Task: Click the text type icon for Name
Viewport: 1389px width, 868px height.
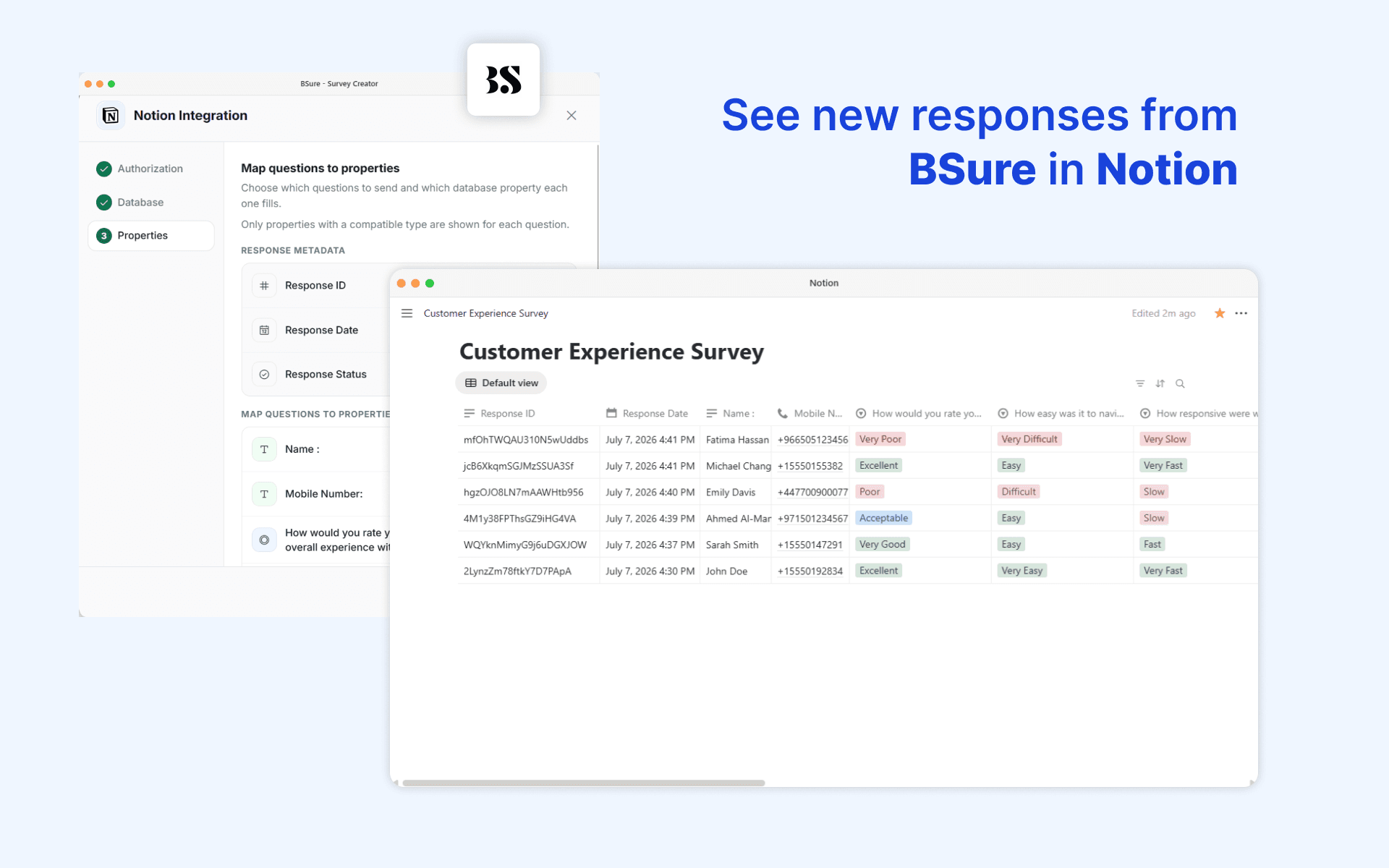Action: point(264,449)
